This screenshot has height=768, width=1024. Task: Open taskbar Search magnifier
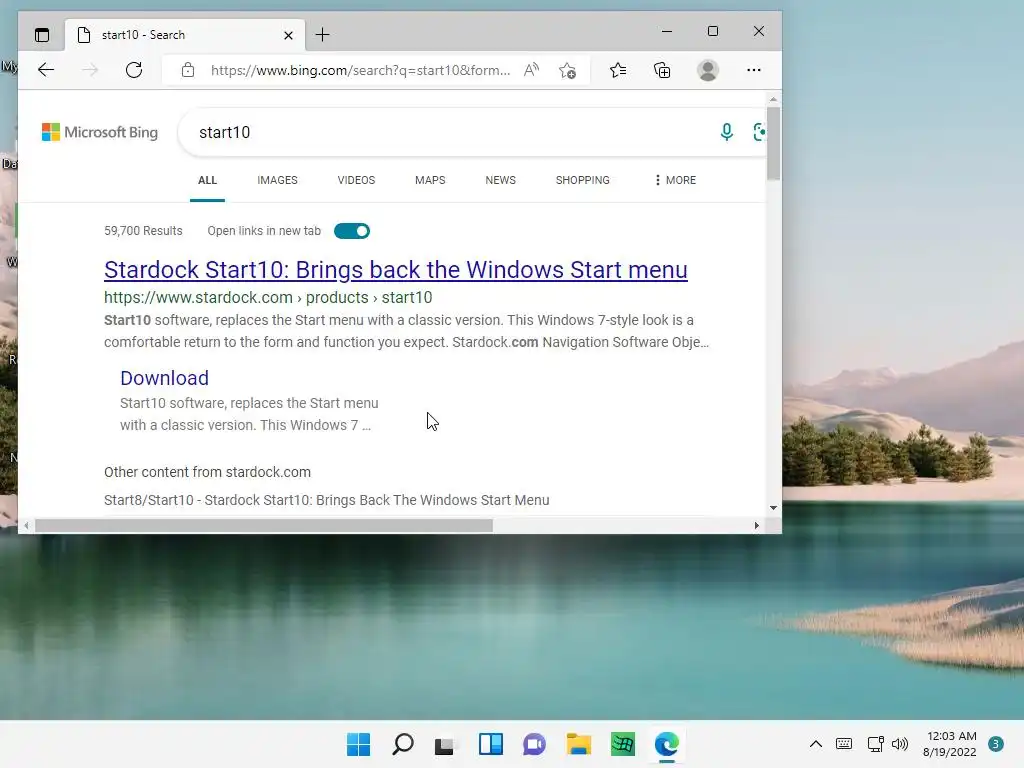click(x=402, y=744)
